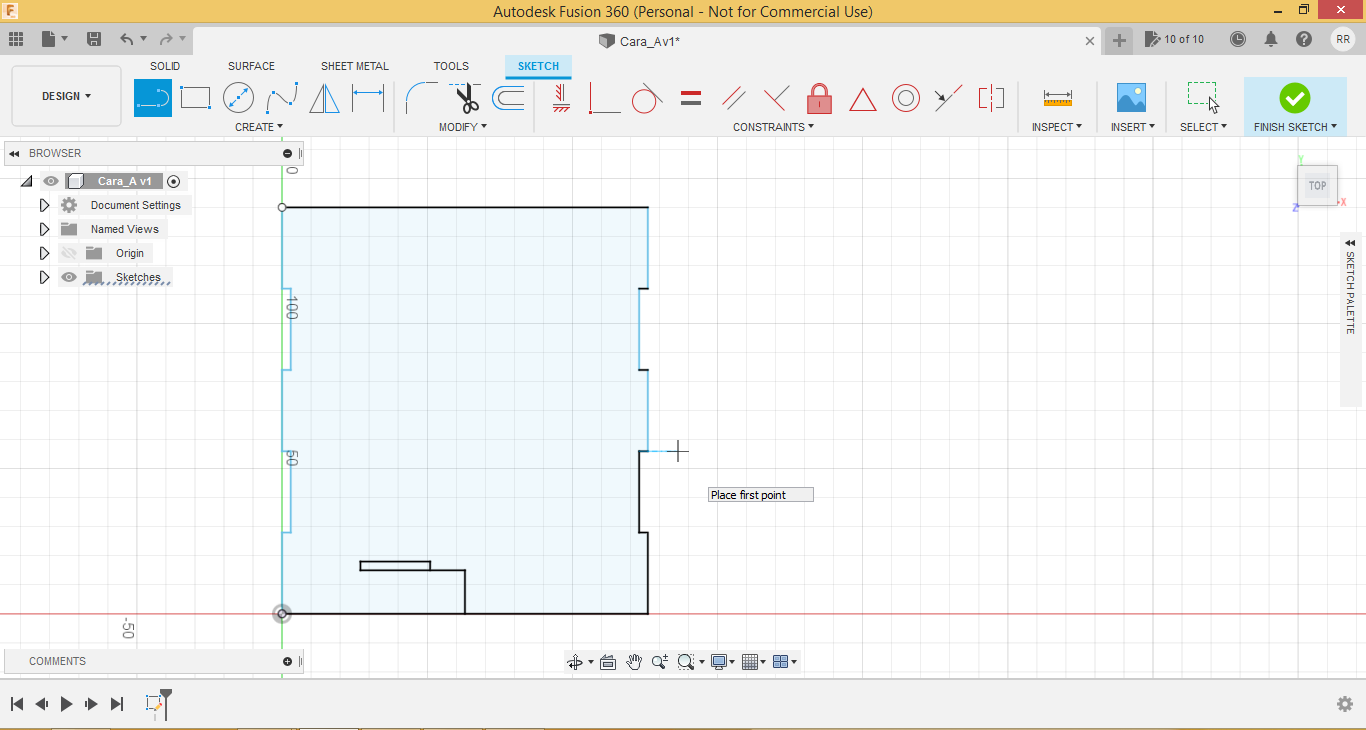
Task: Open the MODIFY dropdown menu
Action: coord(463,127)
